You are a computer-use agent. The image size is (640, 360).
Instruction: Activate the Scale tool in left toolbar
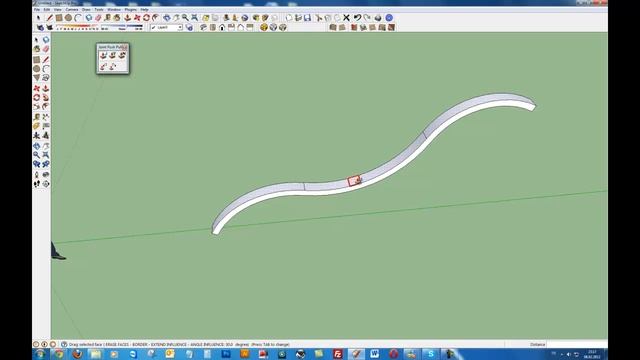(x=36, y=107)
